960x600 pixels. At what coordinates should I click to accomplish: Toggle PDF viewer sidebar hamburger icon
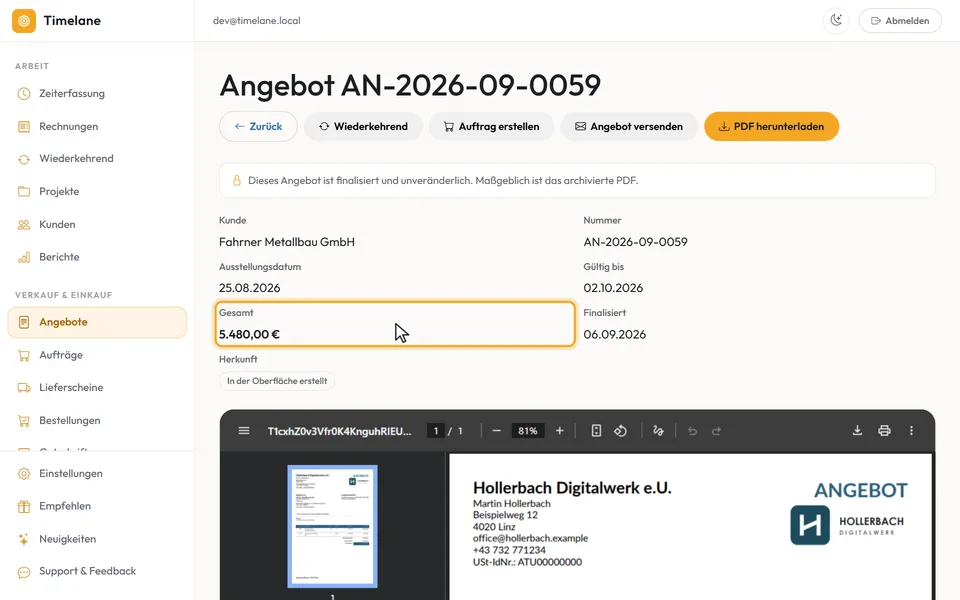tap(244, 431)
